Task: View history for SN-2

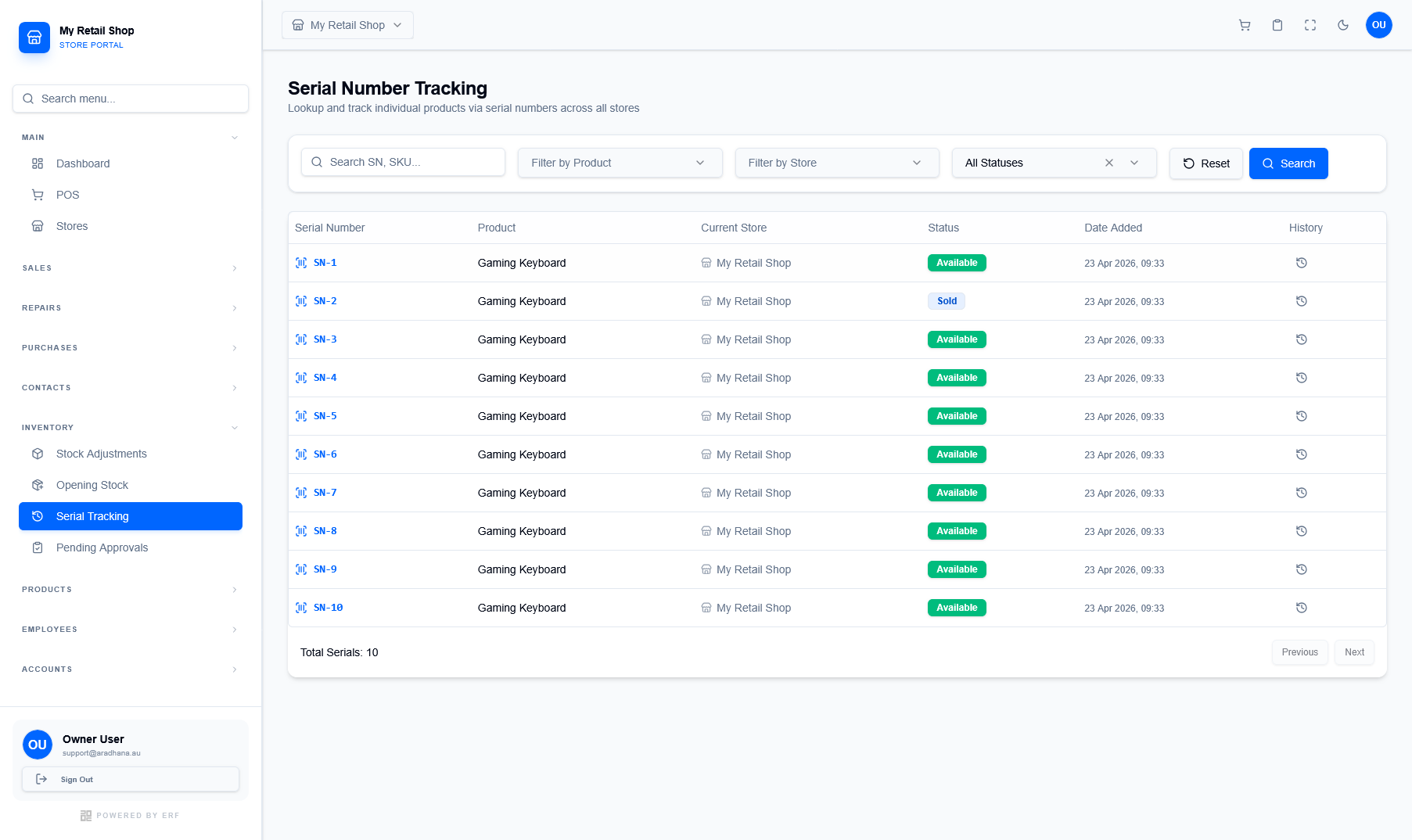Action: point(1302,301)
